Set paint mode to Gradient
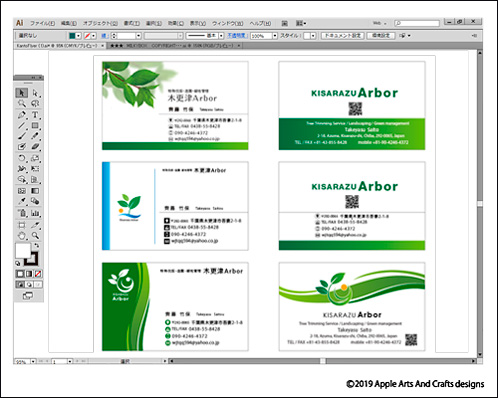Viewport: 498px width, 398px height. [29, 274]
